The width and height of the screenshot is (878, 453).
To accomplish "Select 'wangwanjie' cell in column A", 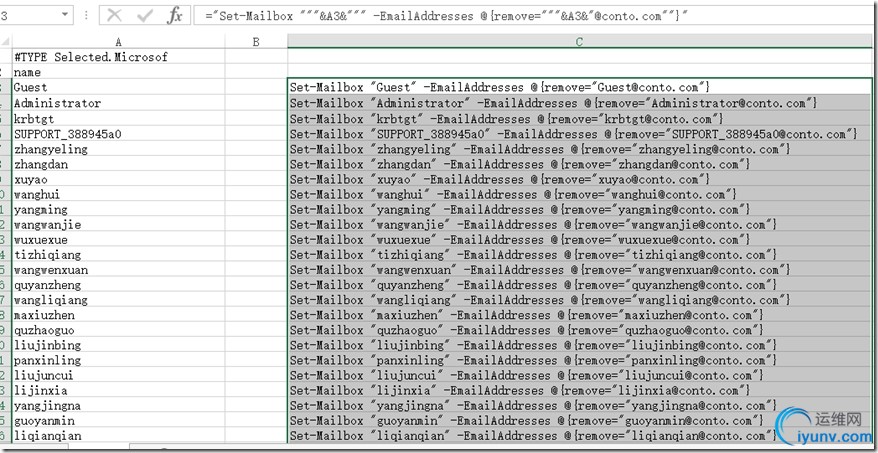I will coord(119,225).
